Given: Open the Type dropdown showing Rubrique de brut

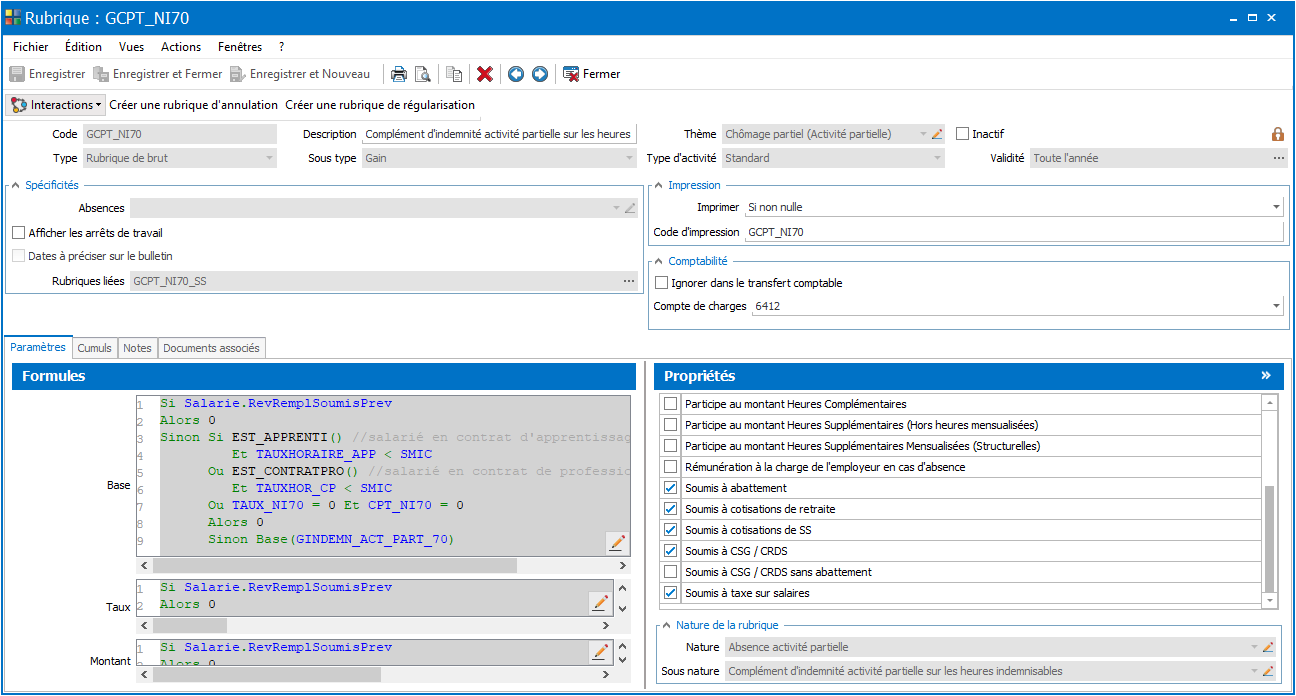Looking at the screenshot, I should (270, 158).
